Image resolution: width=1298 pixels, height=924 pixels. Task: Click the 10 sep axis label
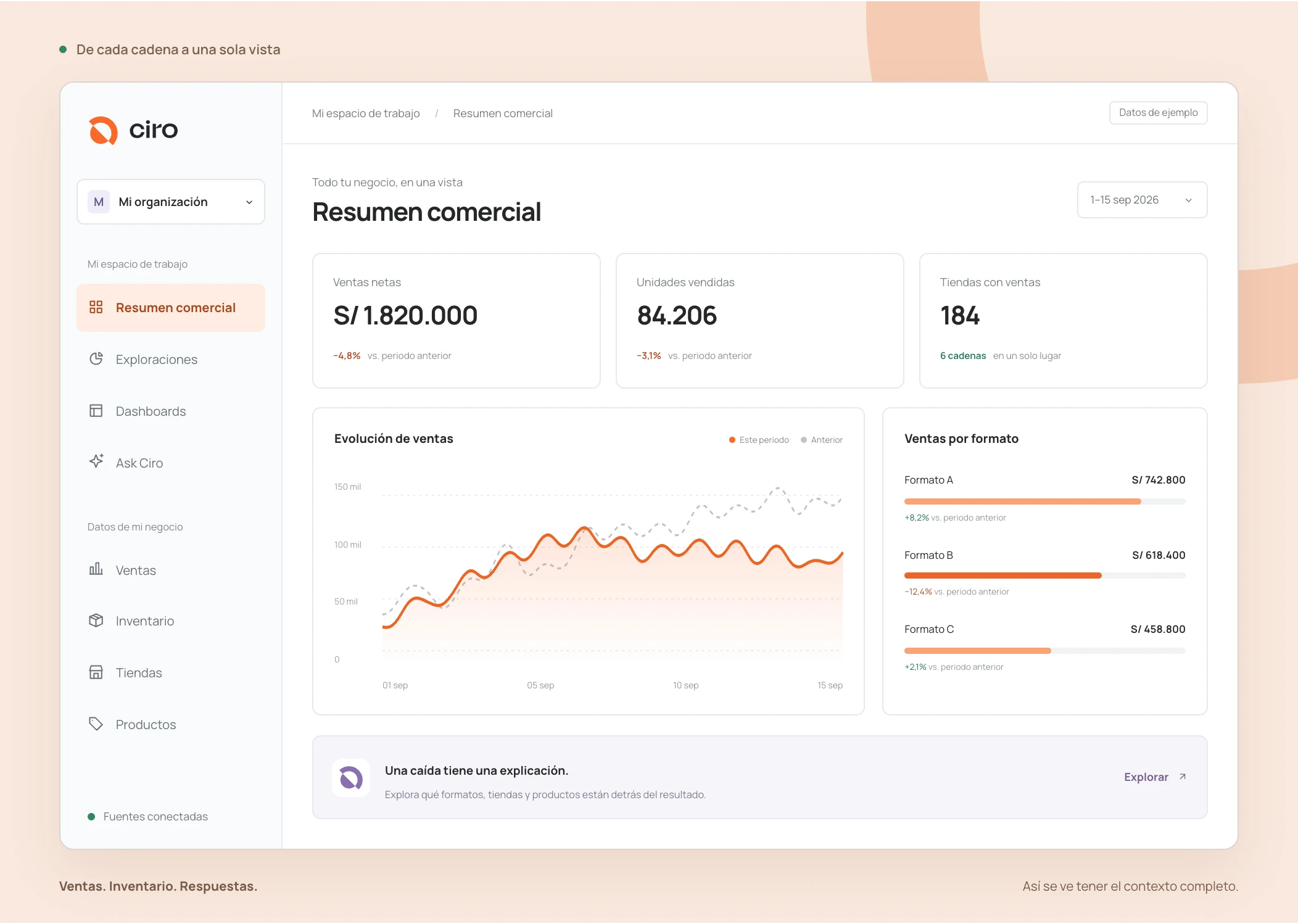(685, 685)
